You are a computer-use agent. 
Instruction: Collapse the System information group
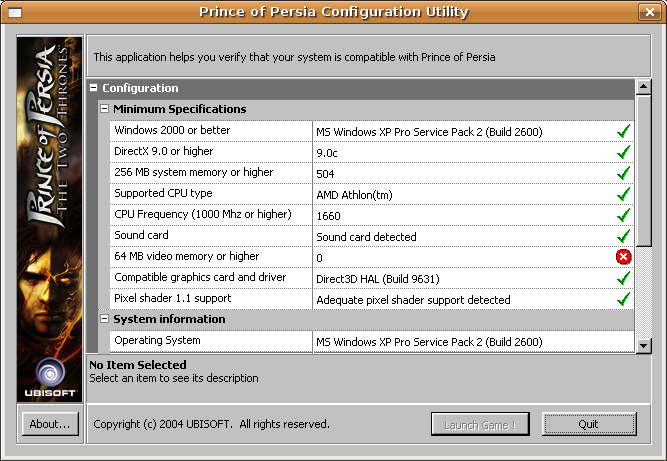click(105, 319)
